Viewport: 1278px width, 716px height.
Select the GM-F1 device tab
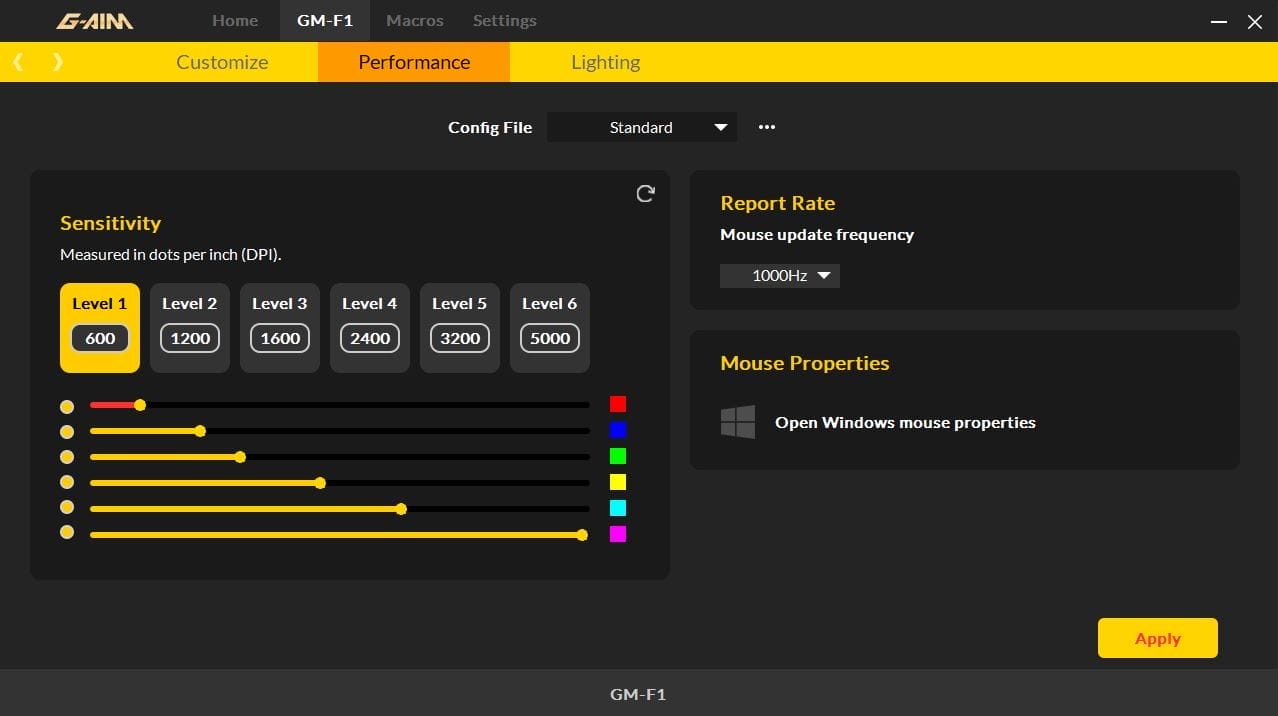pyautogui.click(x=325, y=20)
